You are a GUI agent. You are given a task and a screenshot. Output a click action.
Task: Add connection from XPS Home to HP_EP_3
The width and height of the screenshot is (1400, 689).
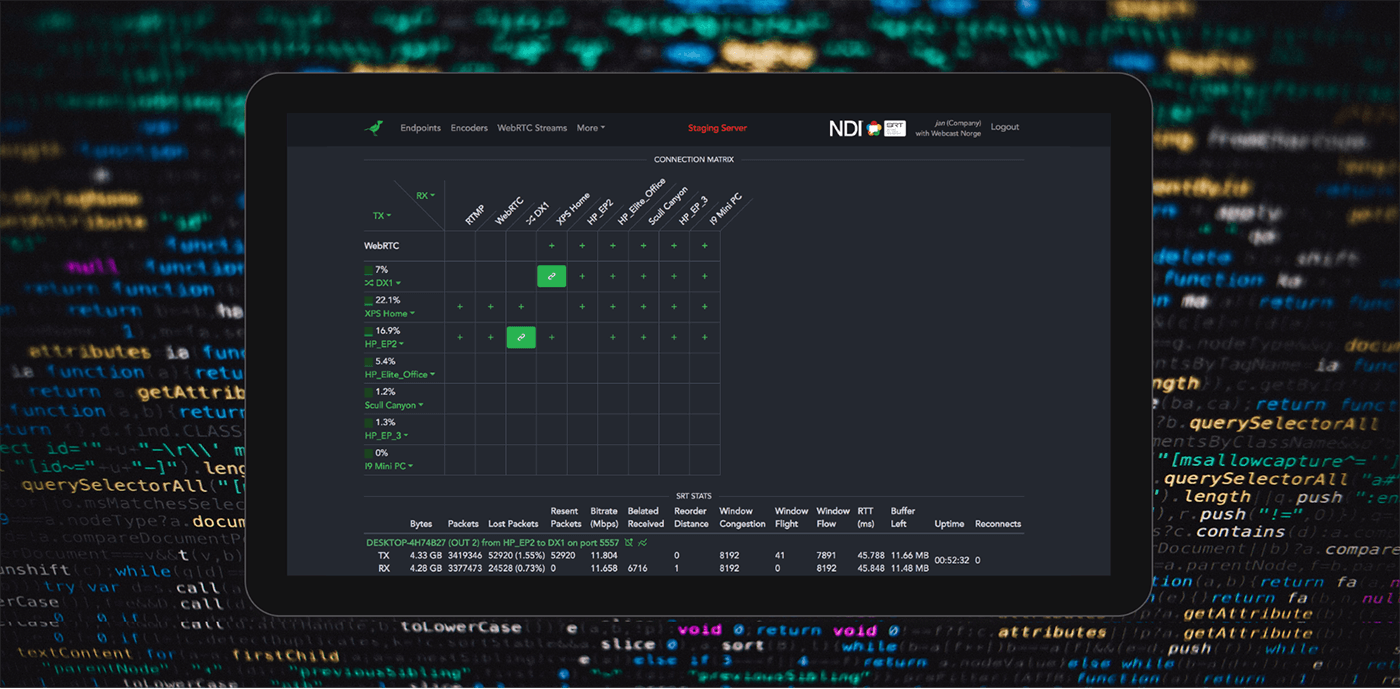point(674,307)
